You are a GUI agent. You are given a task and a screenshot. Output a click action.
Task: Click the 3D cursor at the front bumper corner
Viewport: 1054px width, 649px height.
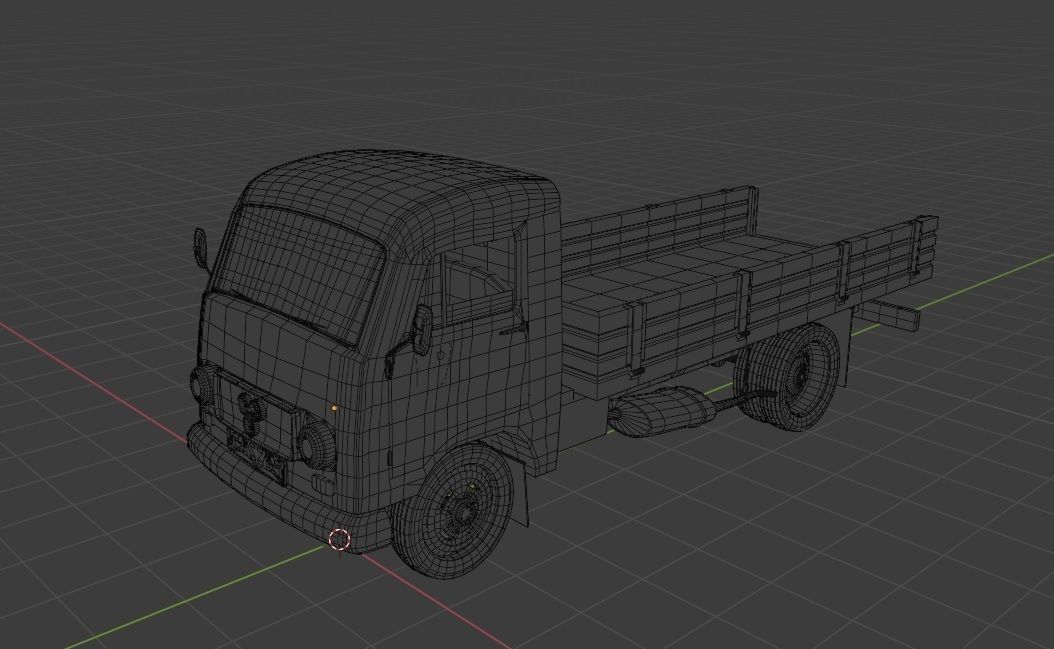point(339,539)
